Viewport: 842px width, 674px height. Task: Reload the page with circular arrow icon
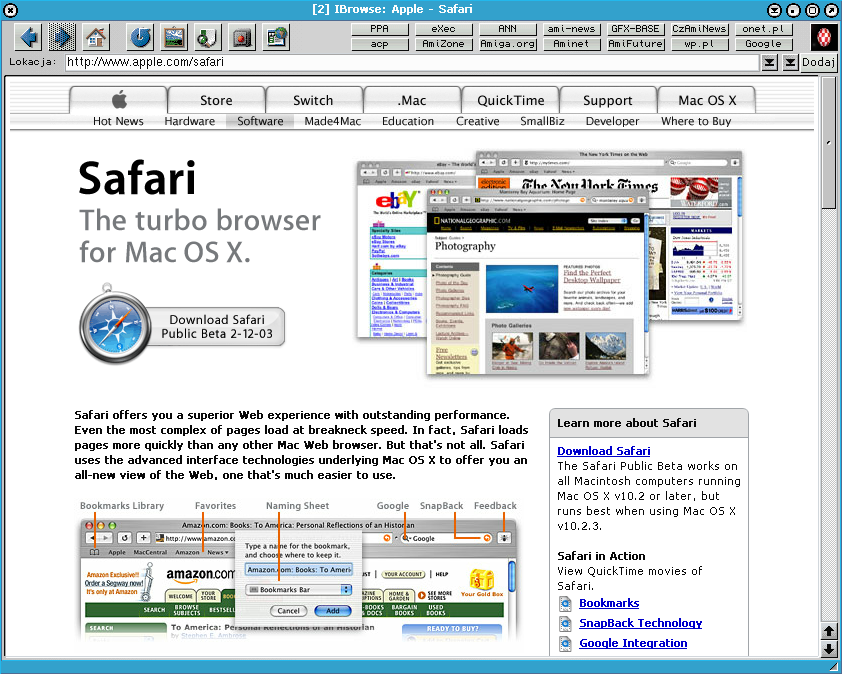tap(141, 37)
